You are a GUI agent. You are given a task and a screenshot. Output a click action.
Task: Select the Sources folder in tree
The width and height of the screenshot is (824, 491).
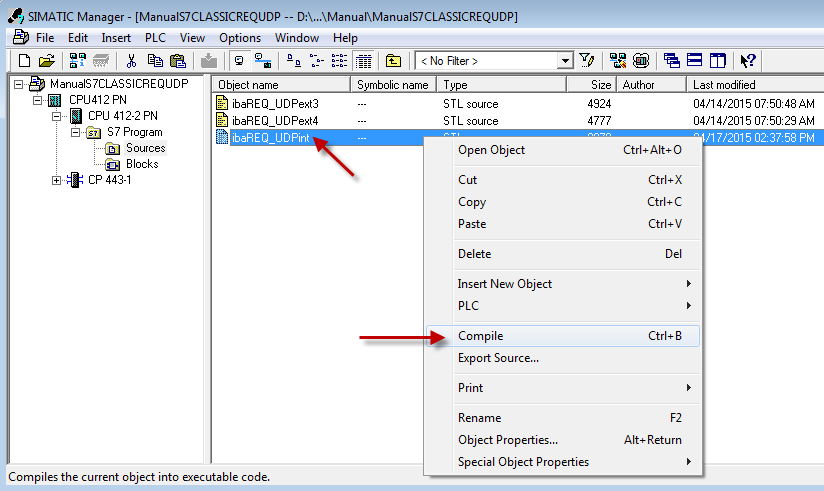click(146, 148)
